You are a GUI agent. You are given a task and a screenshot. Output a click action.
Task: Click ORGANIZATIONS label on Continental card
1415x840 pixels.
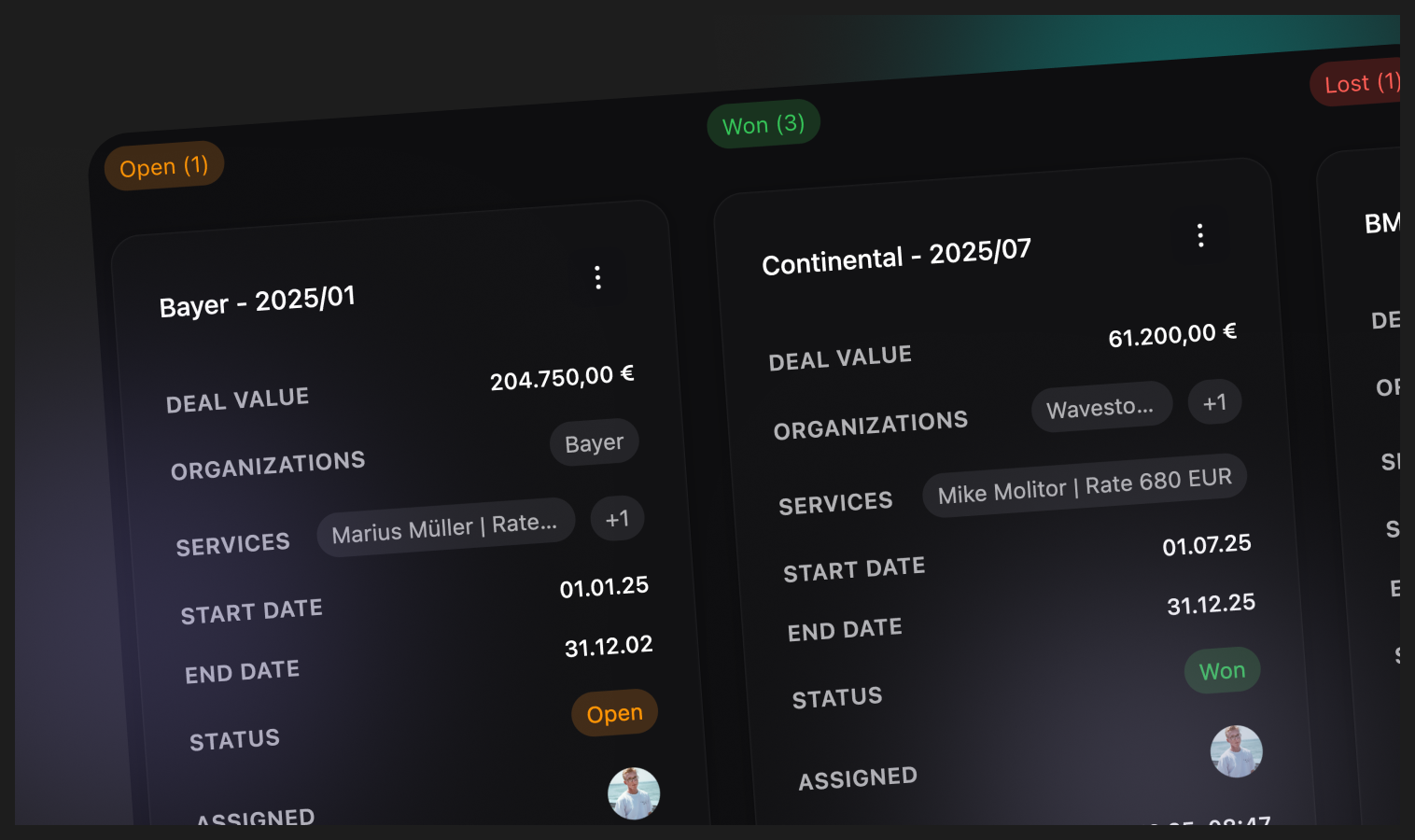(871, 425)
